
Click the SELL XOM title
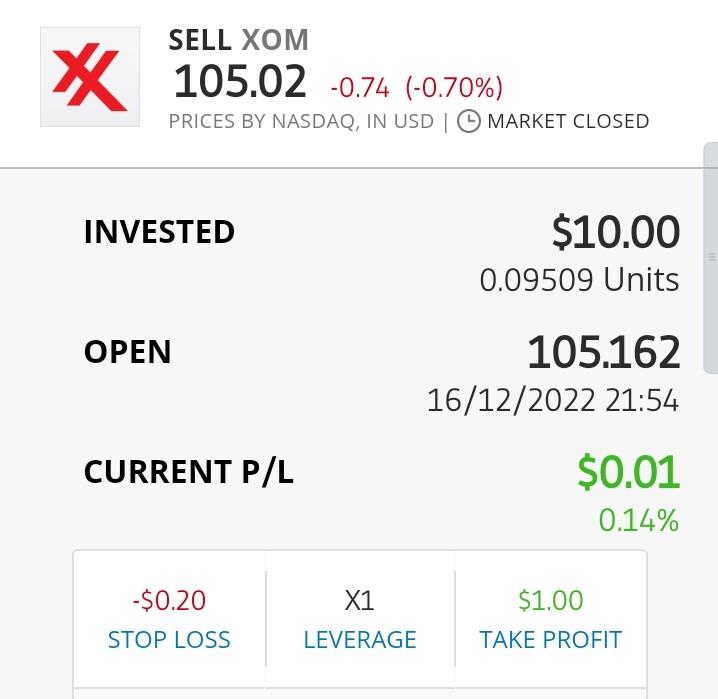pyautogui.click(x=239, y=40)
